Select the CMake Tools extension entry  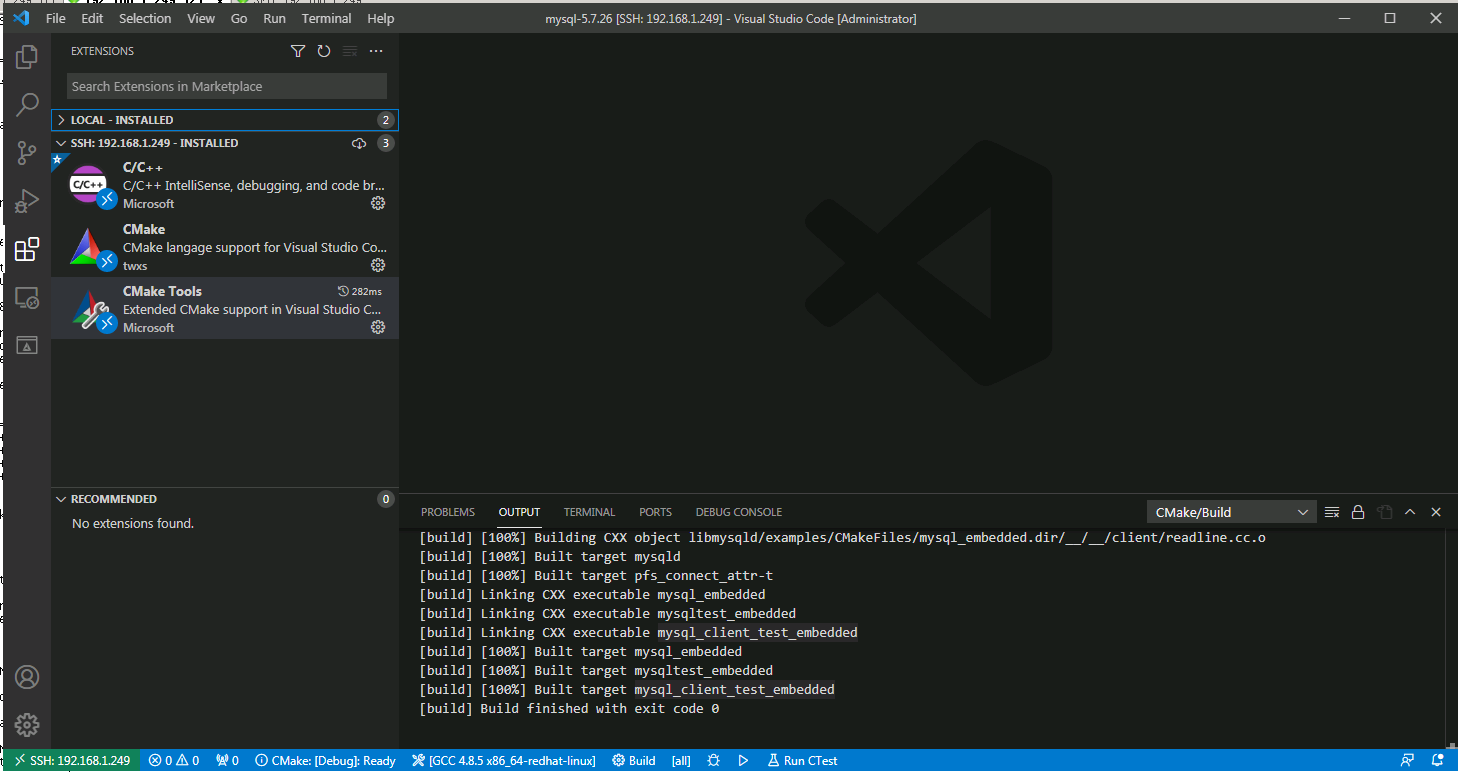[225, 308]
